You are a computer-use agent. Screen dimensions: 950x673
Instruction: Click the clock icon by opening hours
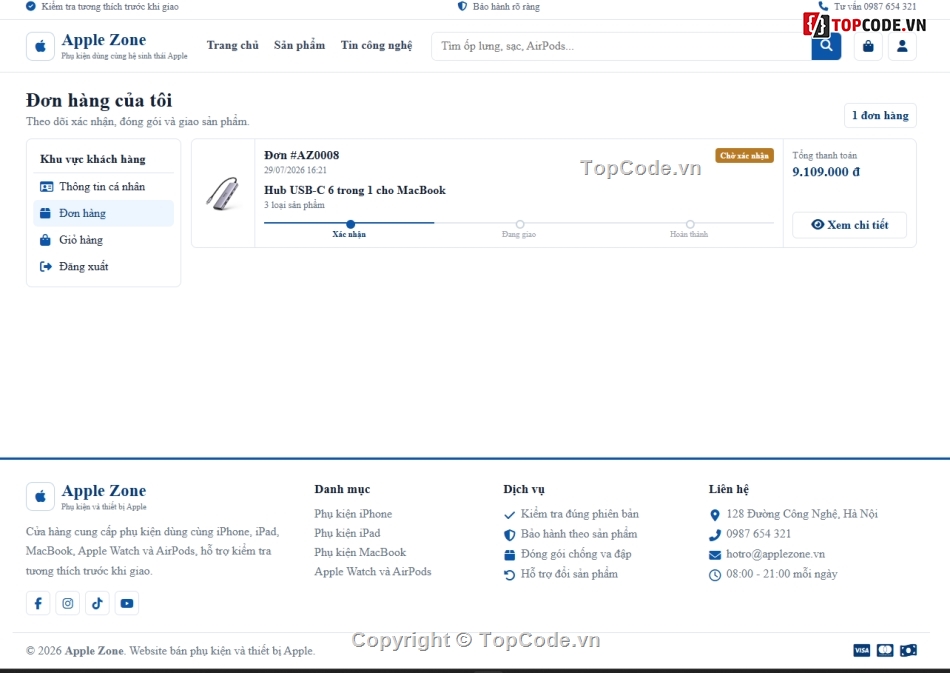pos(715,575)
